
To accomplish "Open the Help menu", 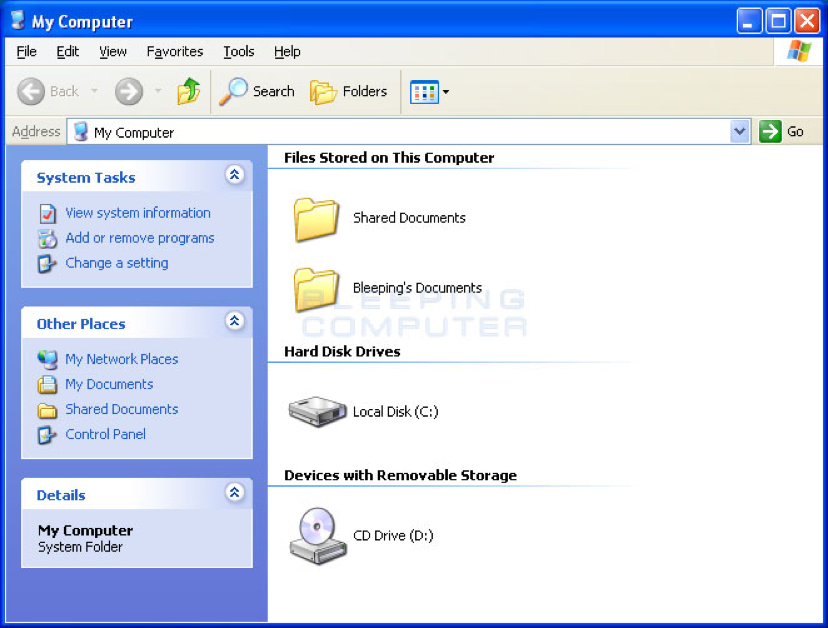I will click(287, 51).
